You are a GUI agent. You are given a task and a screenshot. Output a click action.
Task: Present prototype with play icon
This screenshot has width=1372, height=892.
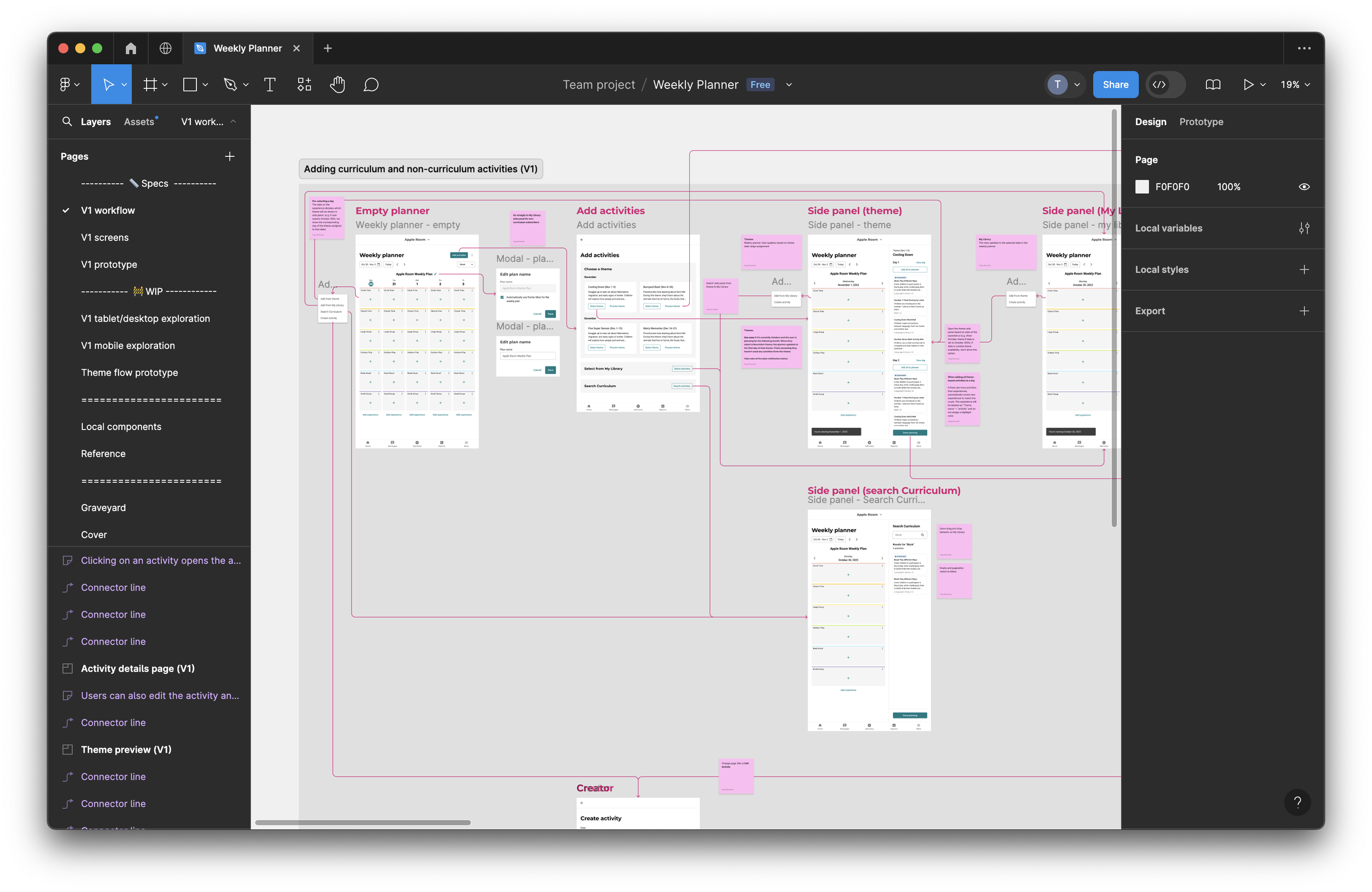coord(1248,84)
